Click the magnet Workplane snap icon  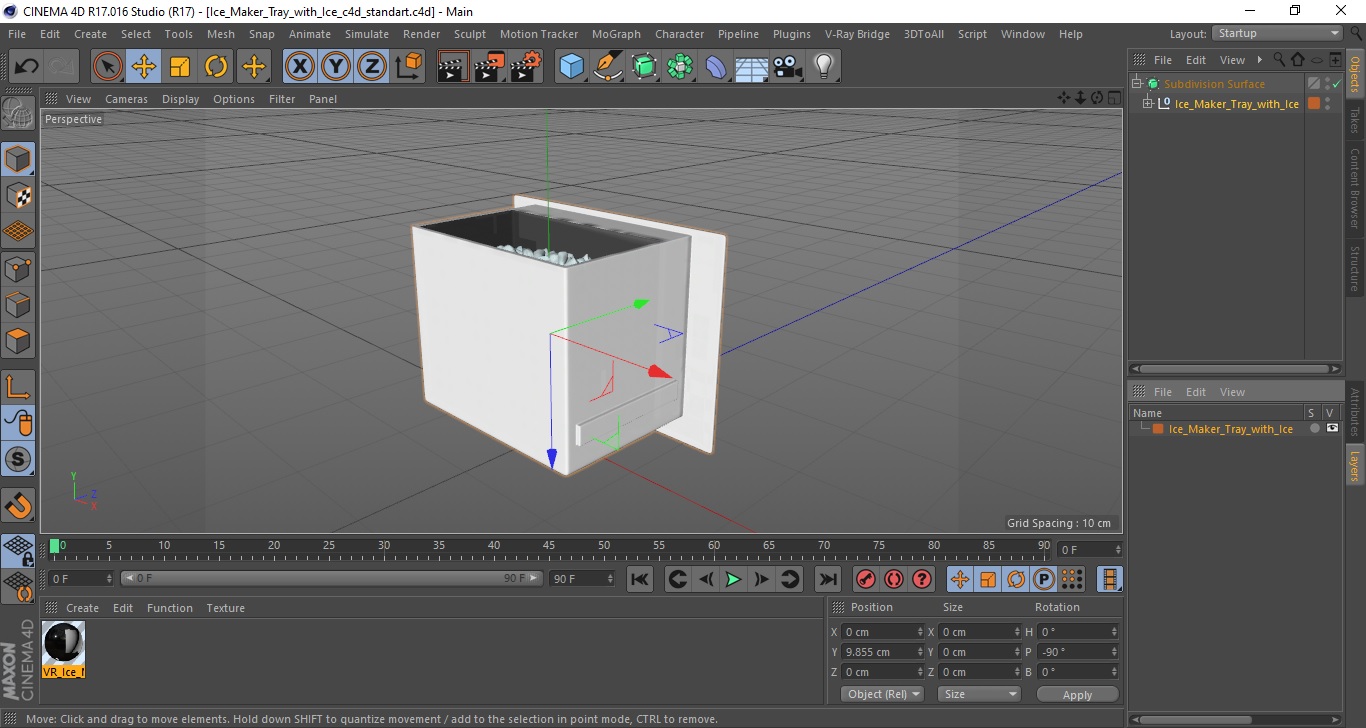point(18,506)
